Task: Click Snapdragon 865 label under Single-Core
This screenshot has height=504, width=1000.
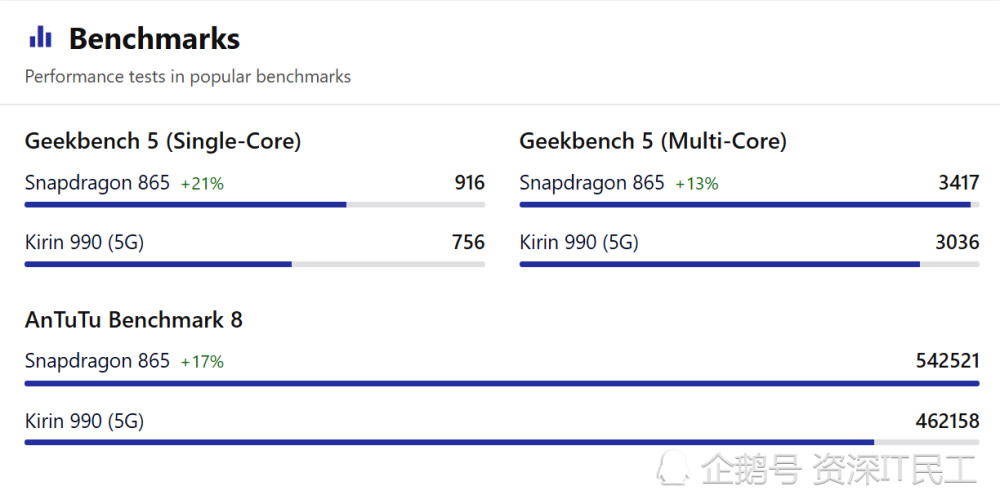Action: pos(98,183)
